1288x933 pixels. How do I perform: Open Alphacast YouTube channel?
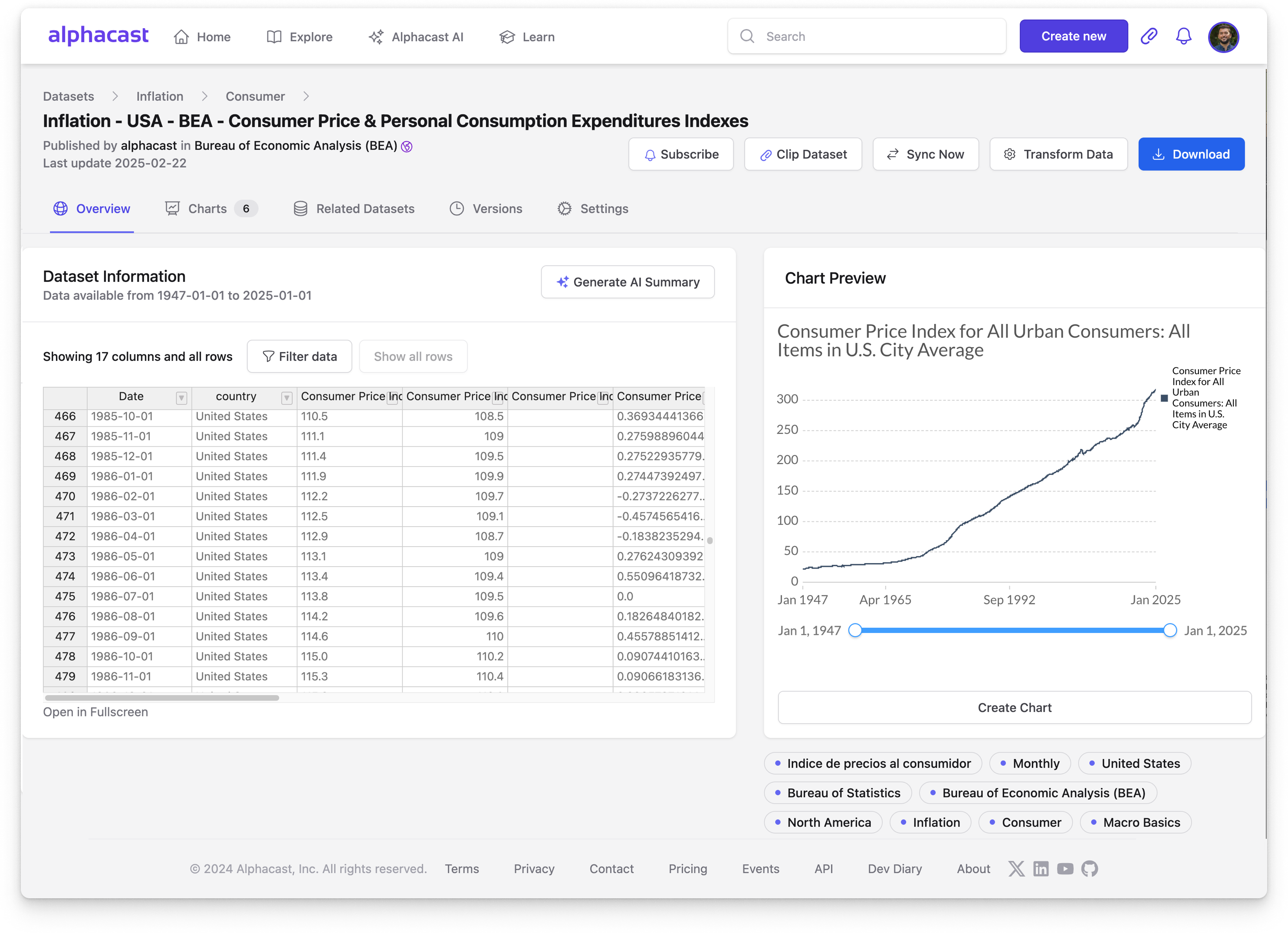coord(1065,869)
